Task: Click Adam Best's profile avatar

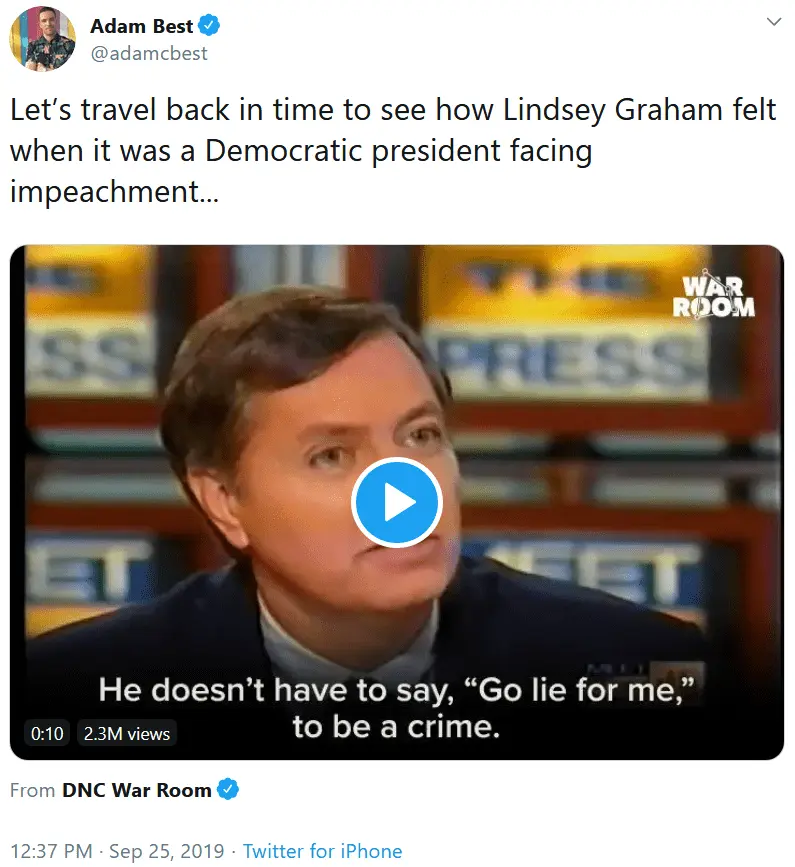Action: pyautogui.click(x=42, y=39)
